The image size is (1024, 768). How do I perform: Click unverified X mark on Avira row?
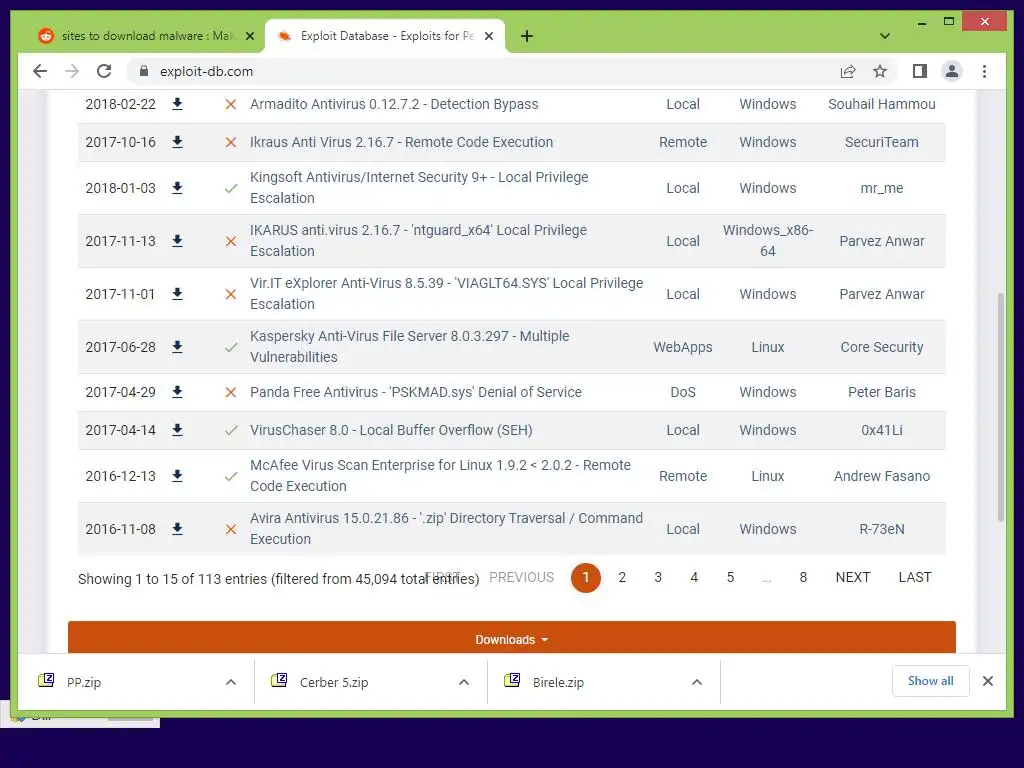click(231, 529)
